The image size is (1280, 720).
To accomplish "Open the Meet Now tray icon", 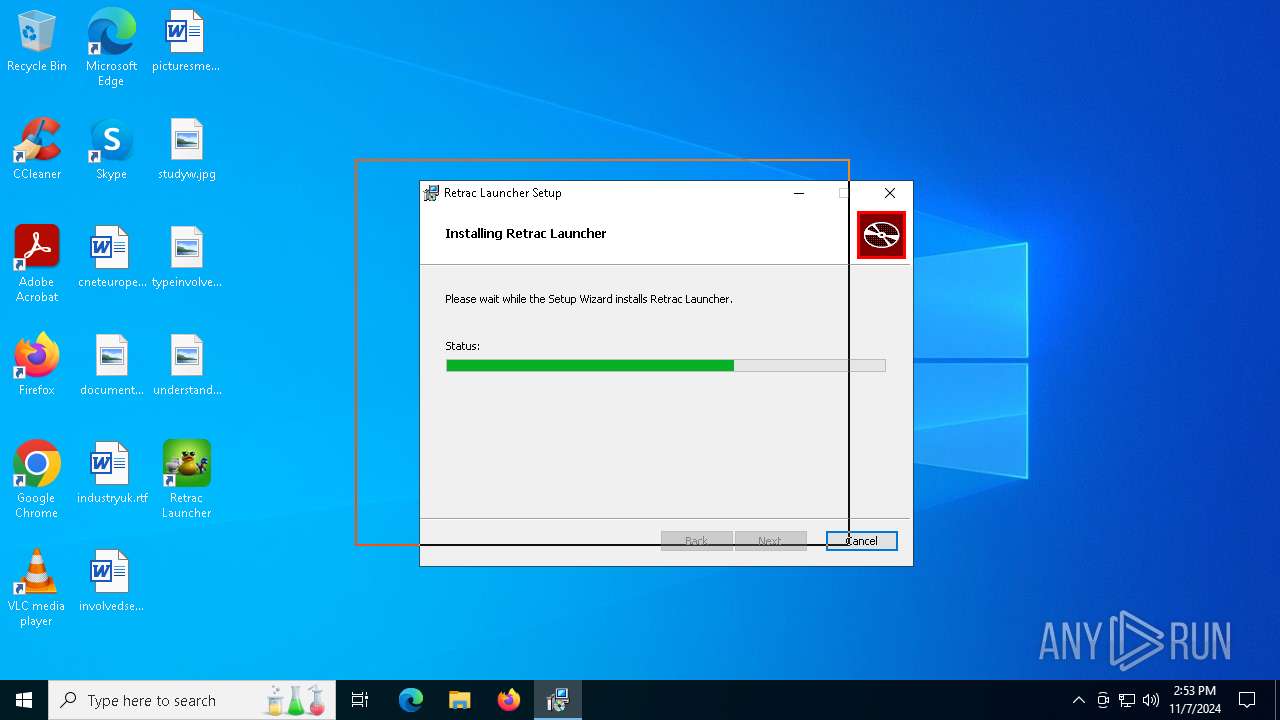I will [x=1103, y=700].
